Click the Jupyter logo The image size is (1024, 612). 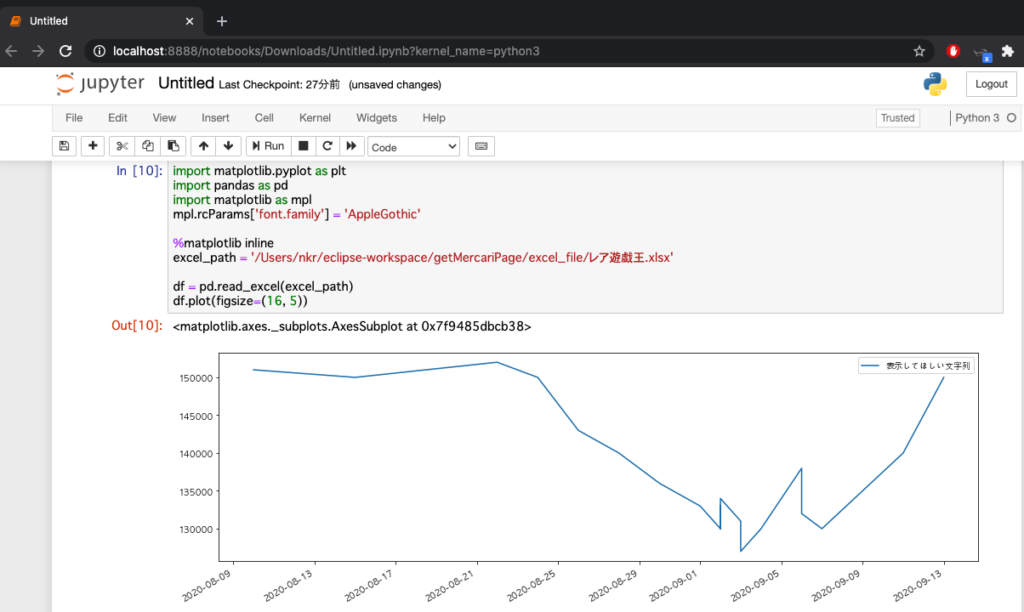tap(100, 84)
